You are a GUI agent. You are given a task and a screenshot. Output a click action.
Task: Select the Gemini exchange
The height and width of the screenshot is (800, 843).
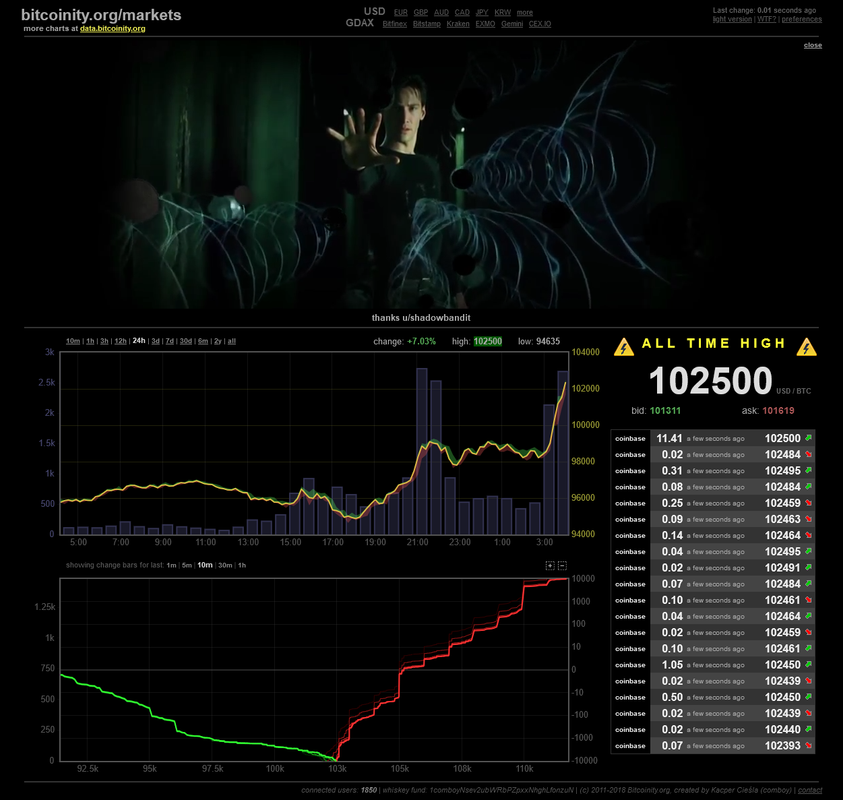click(x=512, y=24)
